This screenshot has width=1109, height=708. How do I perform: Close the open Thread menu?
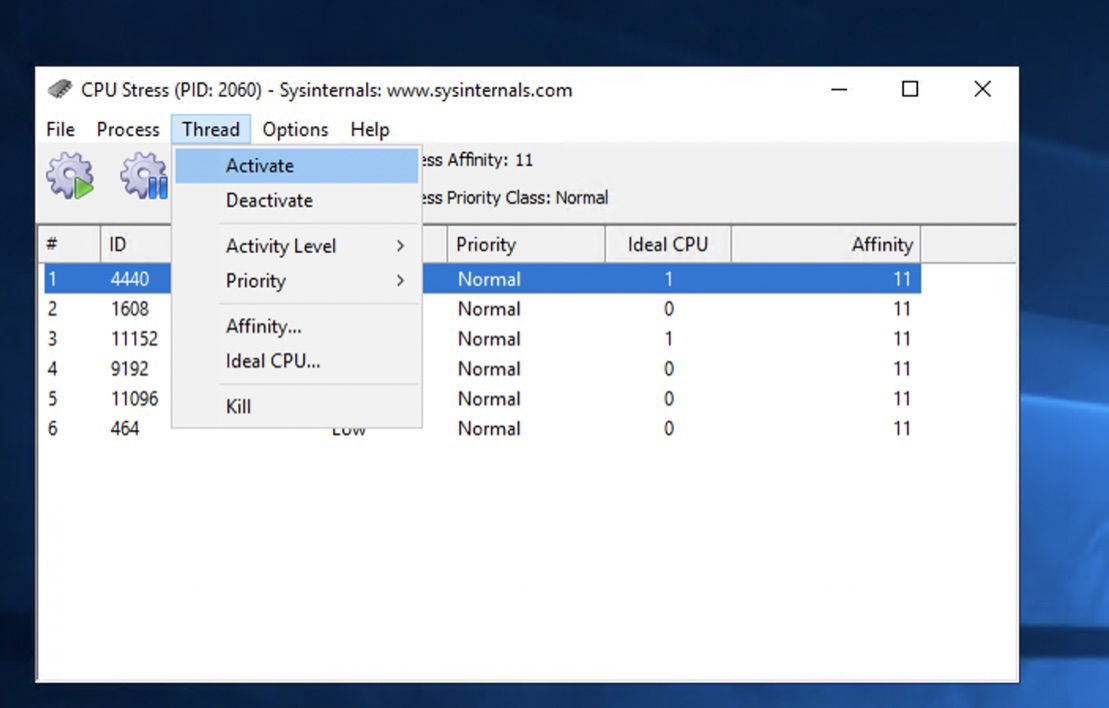pyautogui.click(x=211, y=129)
